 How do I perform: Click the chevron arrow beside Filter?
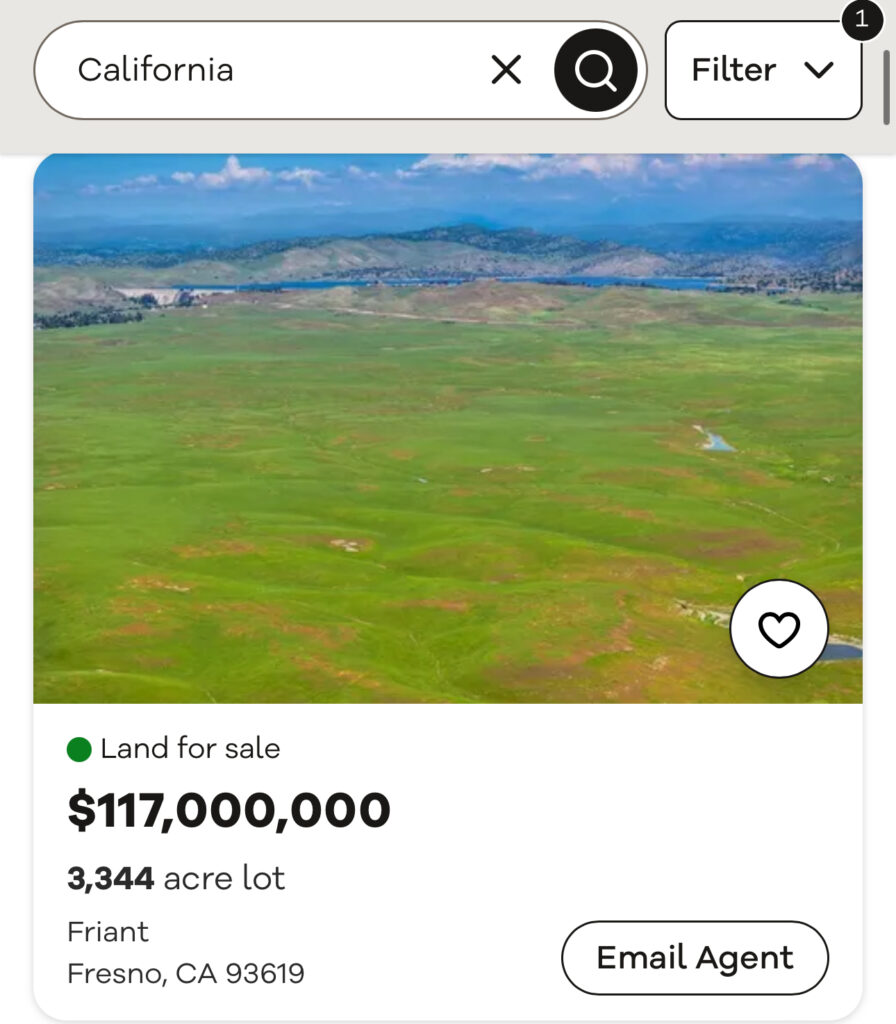coord(819,70)
